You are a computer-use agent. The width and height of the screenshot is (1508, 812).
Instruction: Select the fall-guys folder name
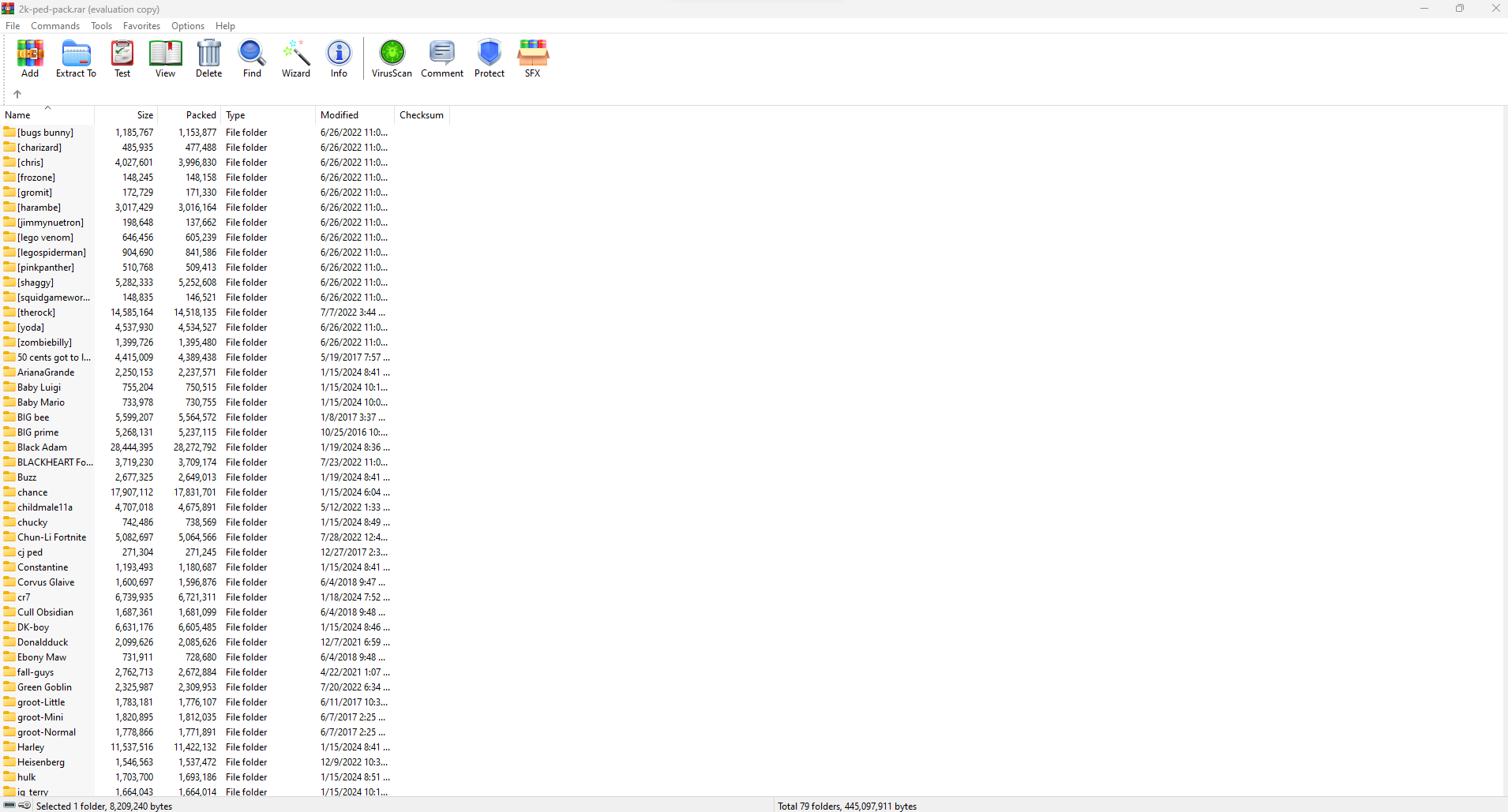36,672
